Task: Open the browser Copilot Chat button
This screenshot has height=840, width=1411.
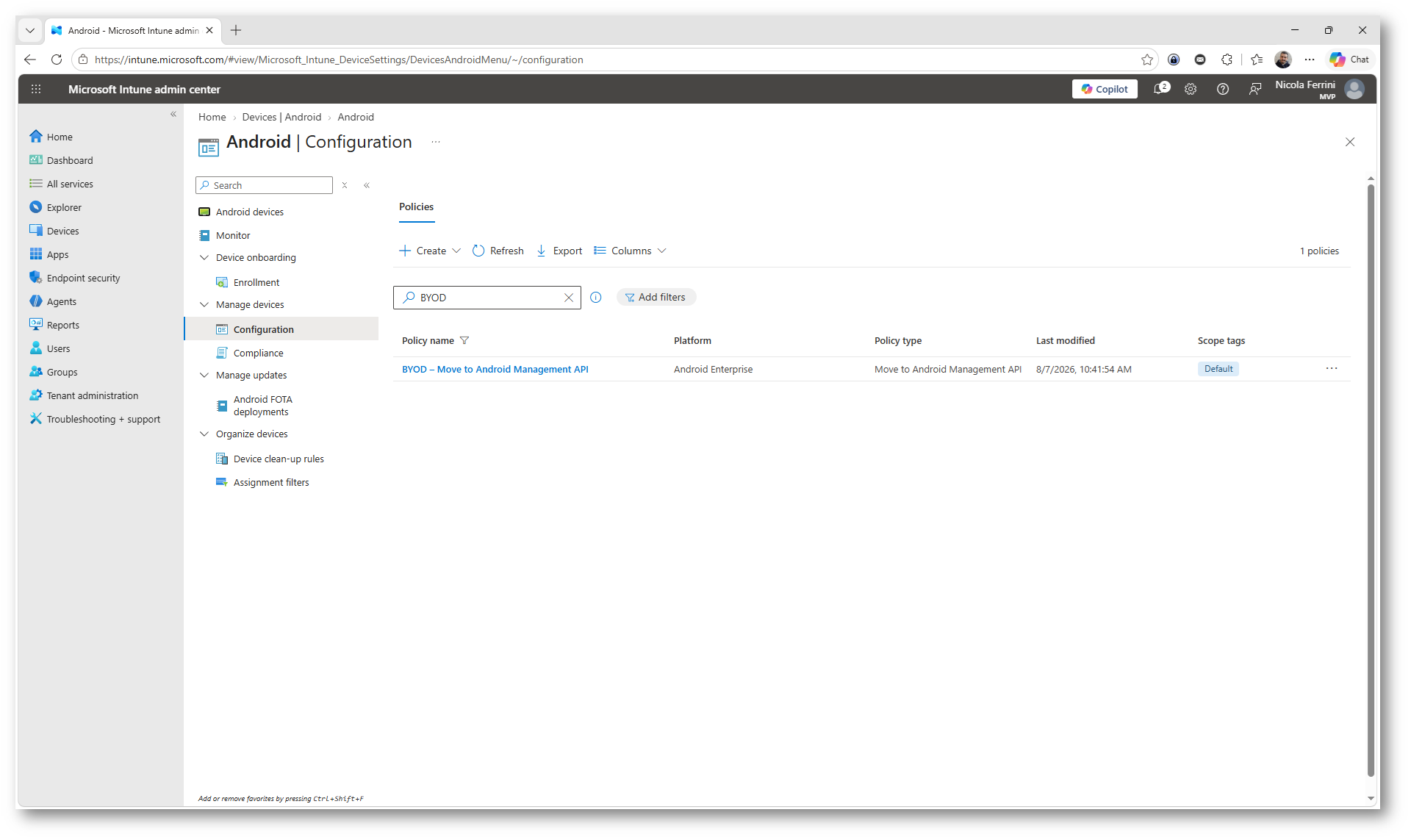Action: [x=1349, y=60]
